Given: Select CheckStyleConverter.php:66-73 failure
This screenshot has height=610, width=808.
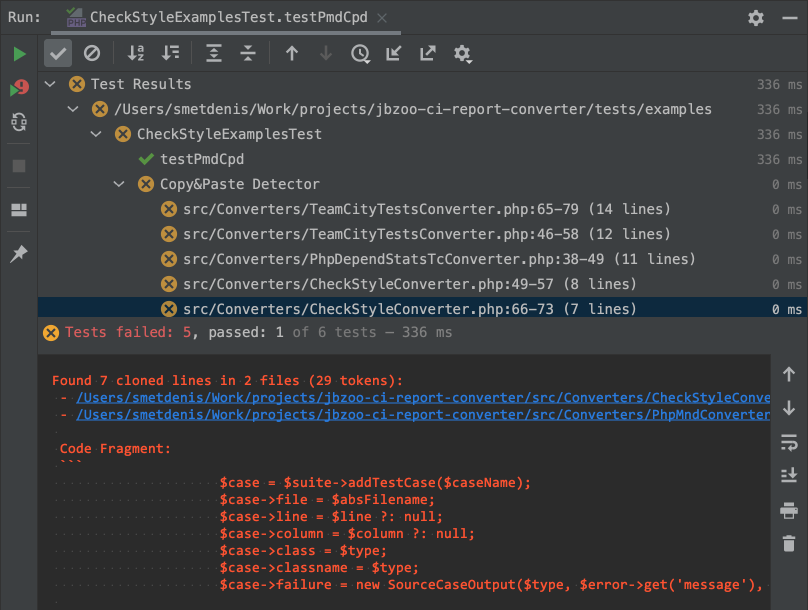Looking at the screenshot, I should (423, 309).
